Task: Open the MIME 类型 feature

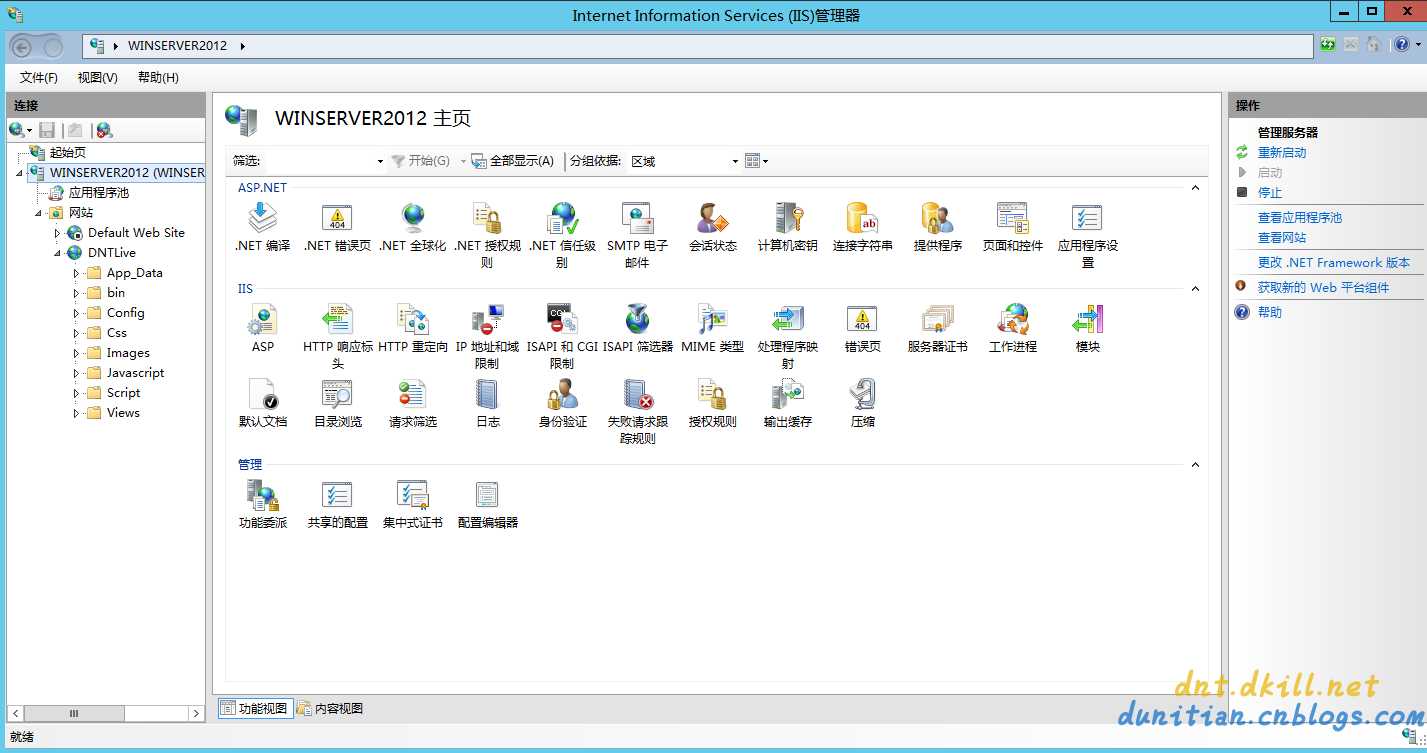Action: click(713, 328)
